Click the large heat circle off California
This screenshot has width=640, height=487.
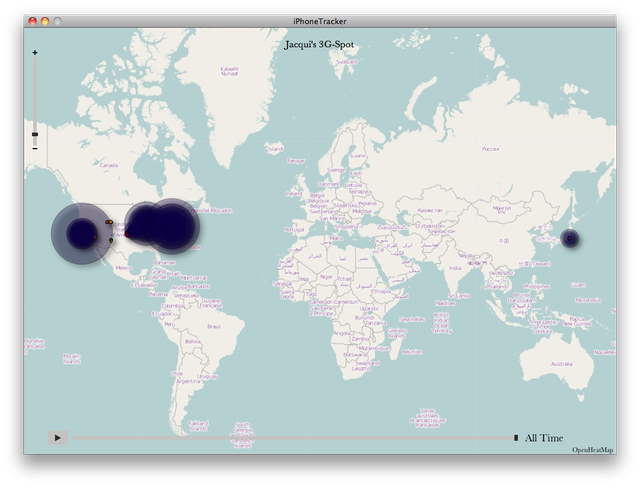82,234
